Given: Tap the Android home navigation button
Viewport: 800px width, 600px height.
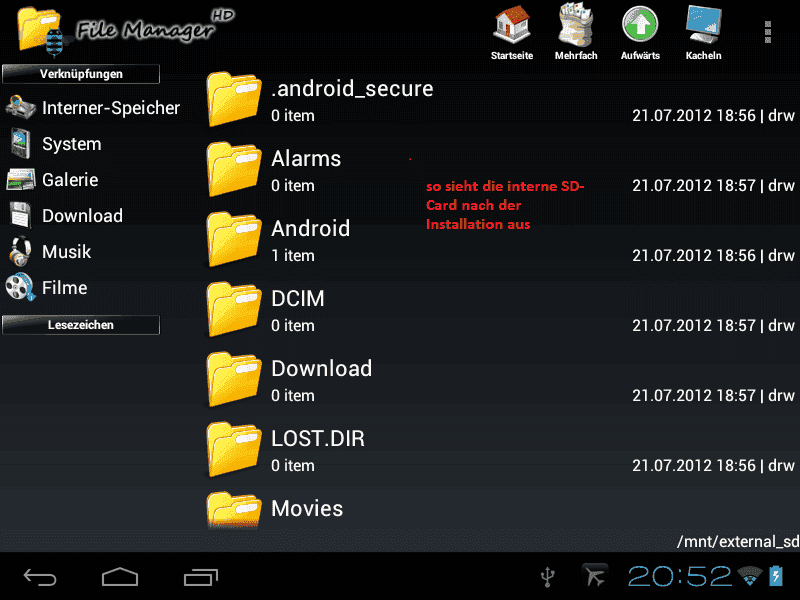Looking at the screenshot, I should pos(120,577).
